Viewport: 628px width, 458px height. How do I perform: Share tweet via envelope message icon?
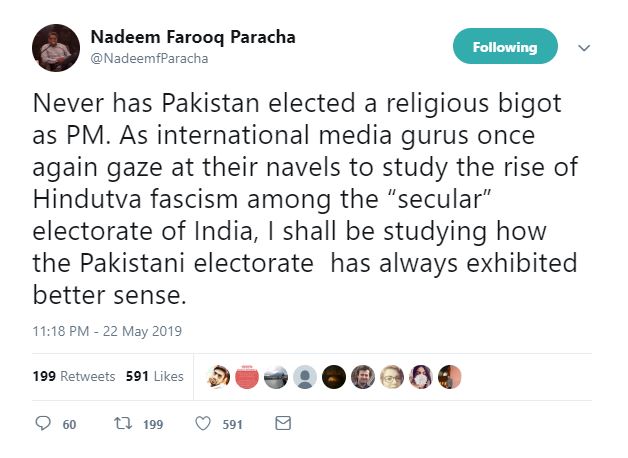pyautogui.click(x=282, y=424)
